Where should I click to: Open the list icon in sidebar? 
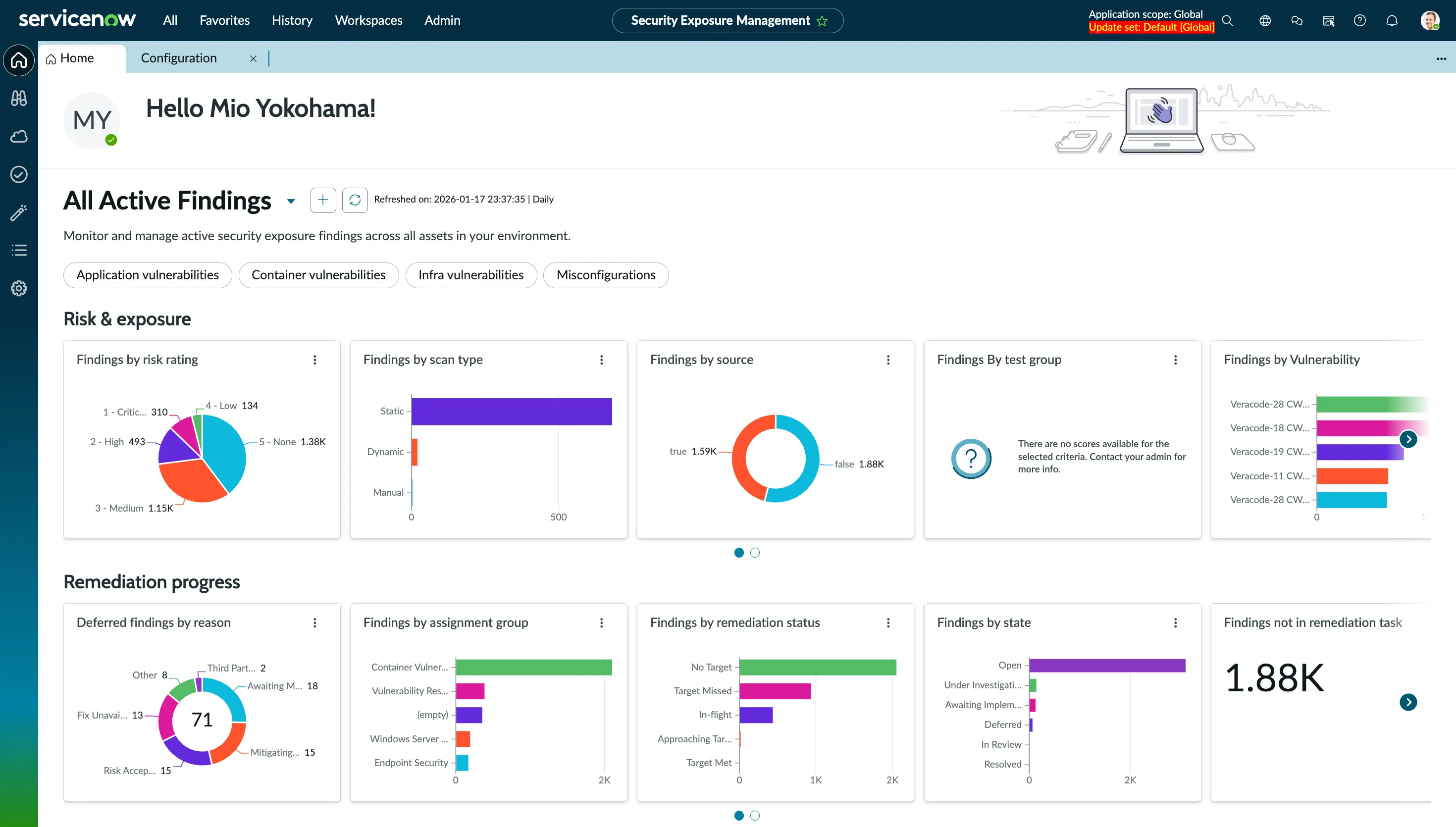(19, 250)
